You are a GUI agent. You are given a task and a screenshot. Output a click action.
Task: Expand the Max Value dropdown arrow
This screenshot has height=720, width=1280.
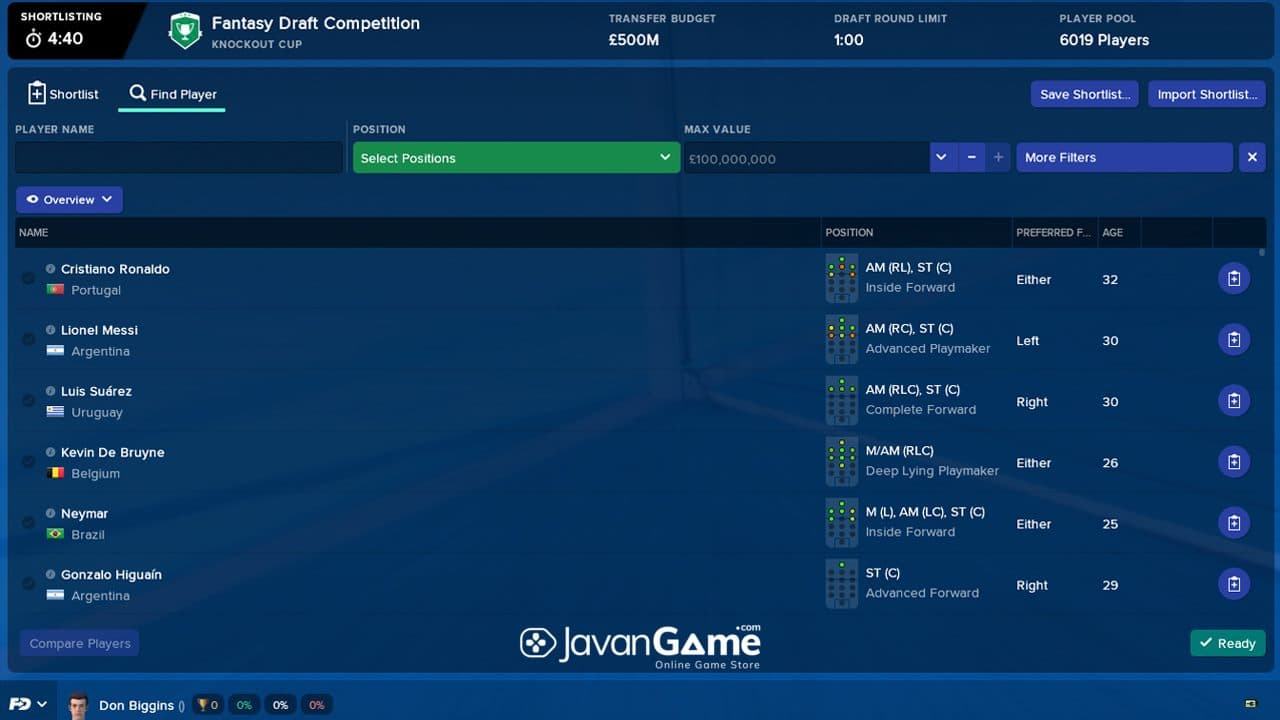click(x=943, y=158)
